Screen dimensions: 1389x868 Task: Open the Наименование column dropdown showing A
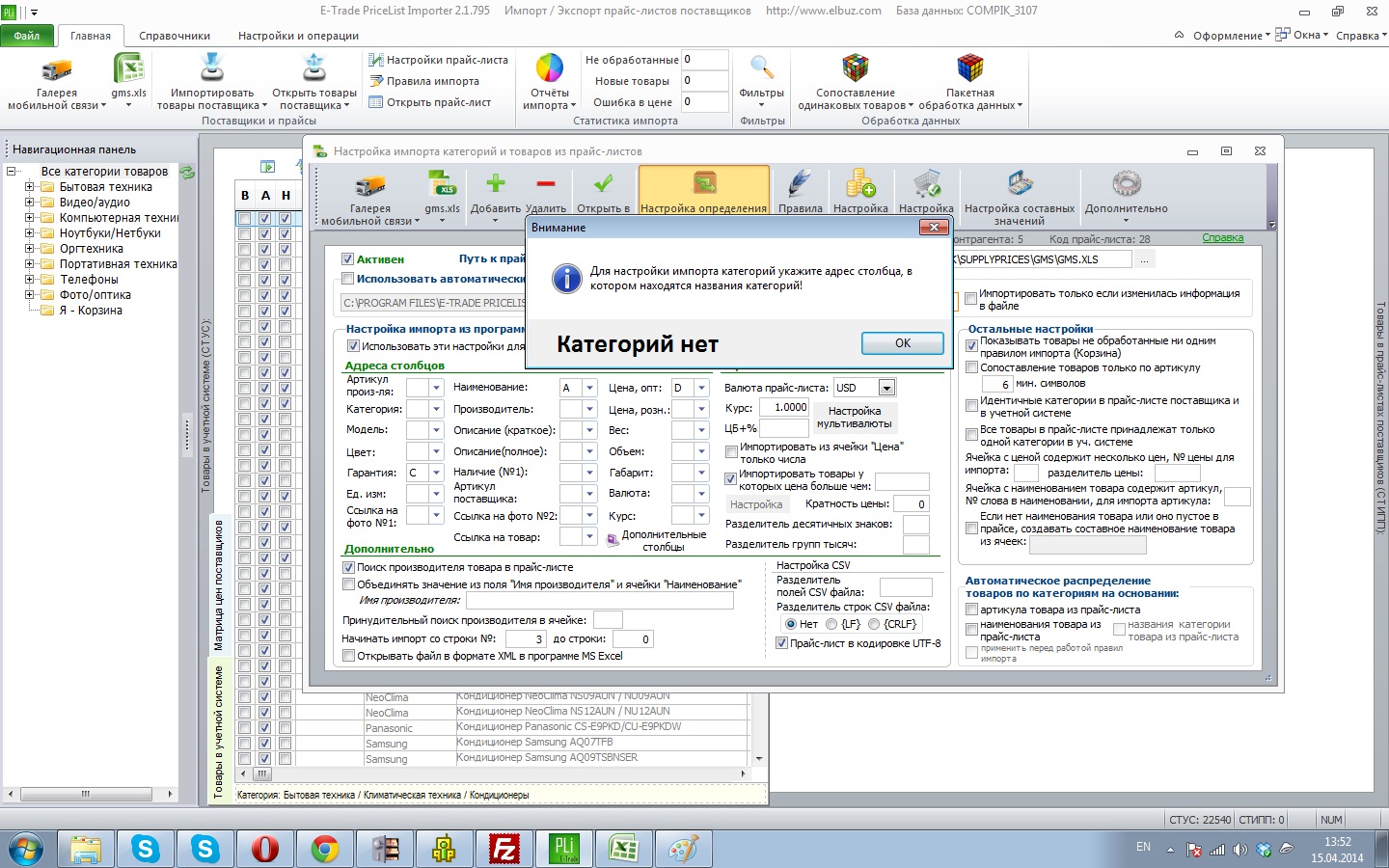590,388
